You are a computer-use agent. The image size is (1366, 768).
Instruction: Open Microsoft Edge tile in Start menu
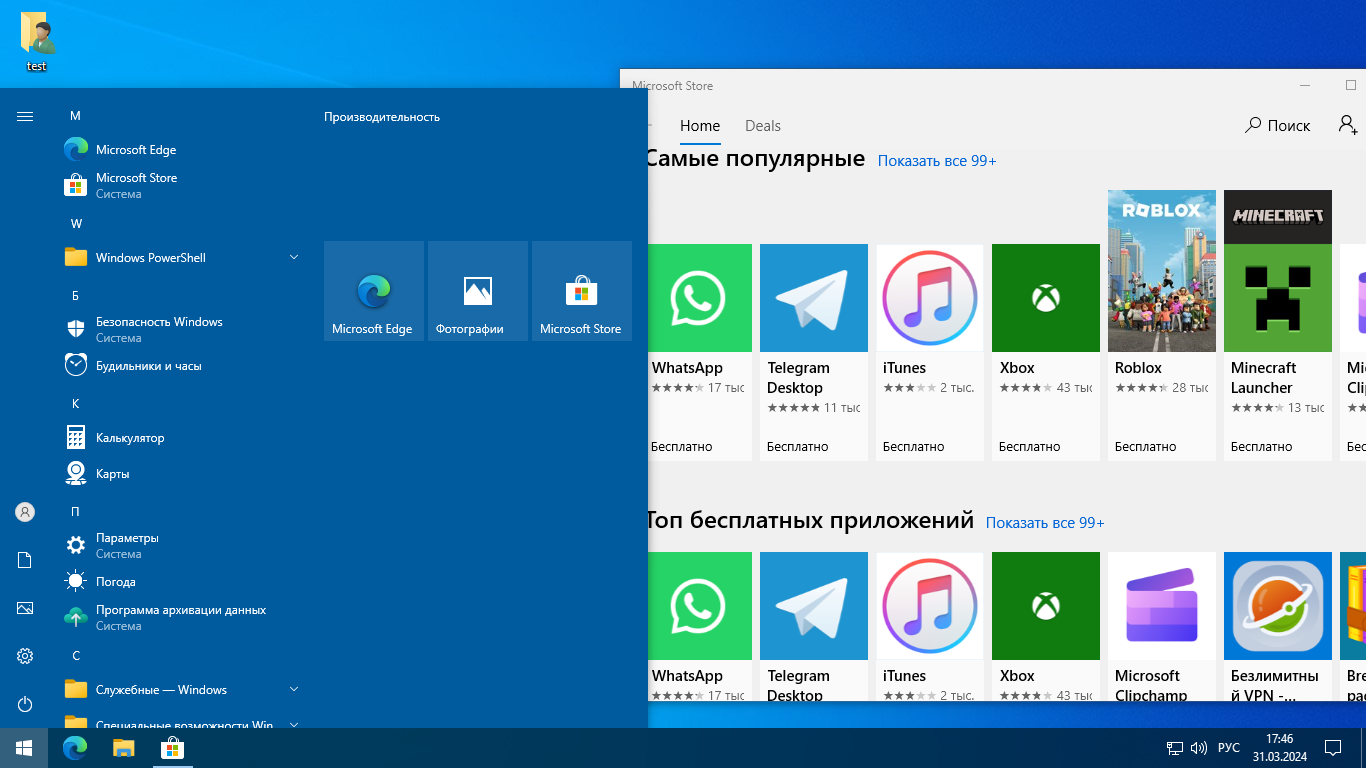[373, 291]
